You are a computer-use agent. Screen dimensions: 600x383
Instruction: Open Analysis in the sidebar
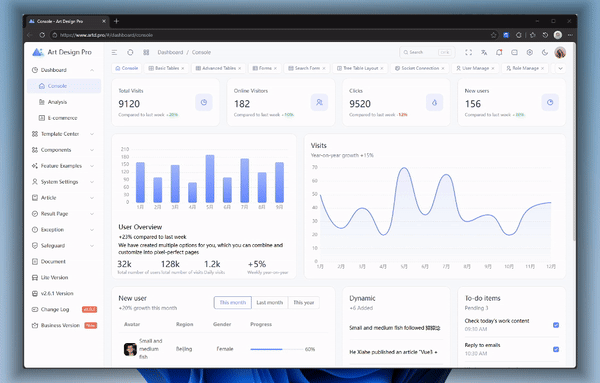(x=64, y=102)
